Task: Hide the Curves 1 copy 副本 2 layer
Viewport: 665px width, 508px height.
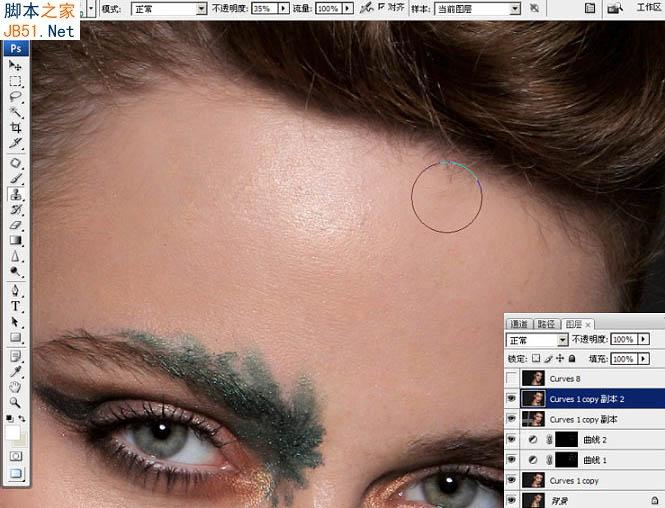Action: (512, 399)
